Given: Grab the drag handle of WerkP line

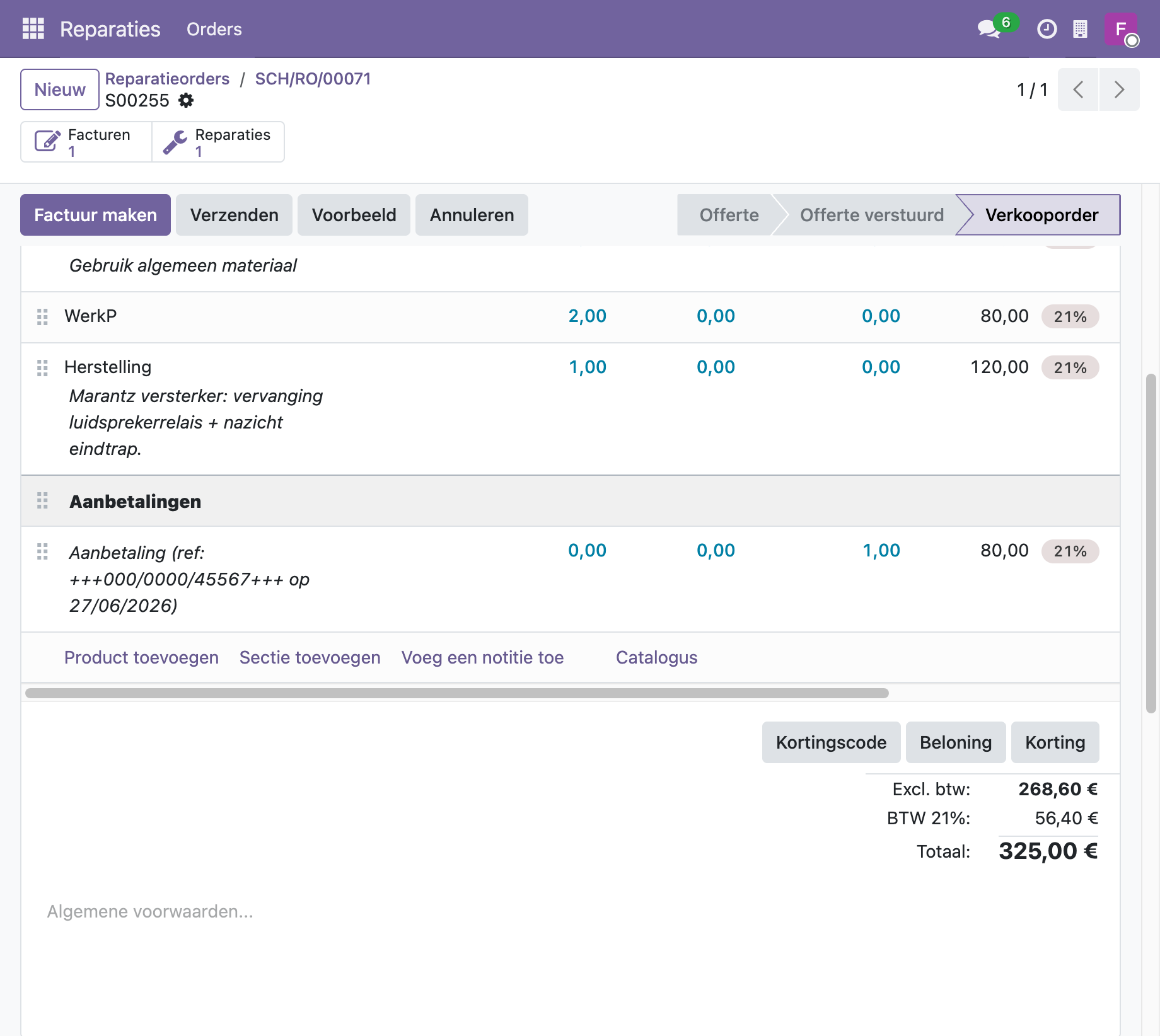Looking at the screenshot, I should tap(42, 316).
